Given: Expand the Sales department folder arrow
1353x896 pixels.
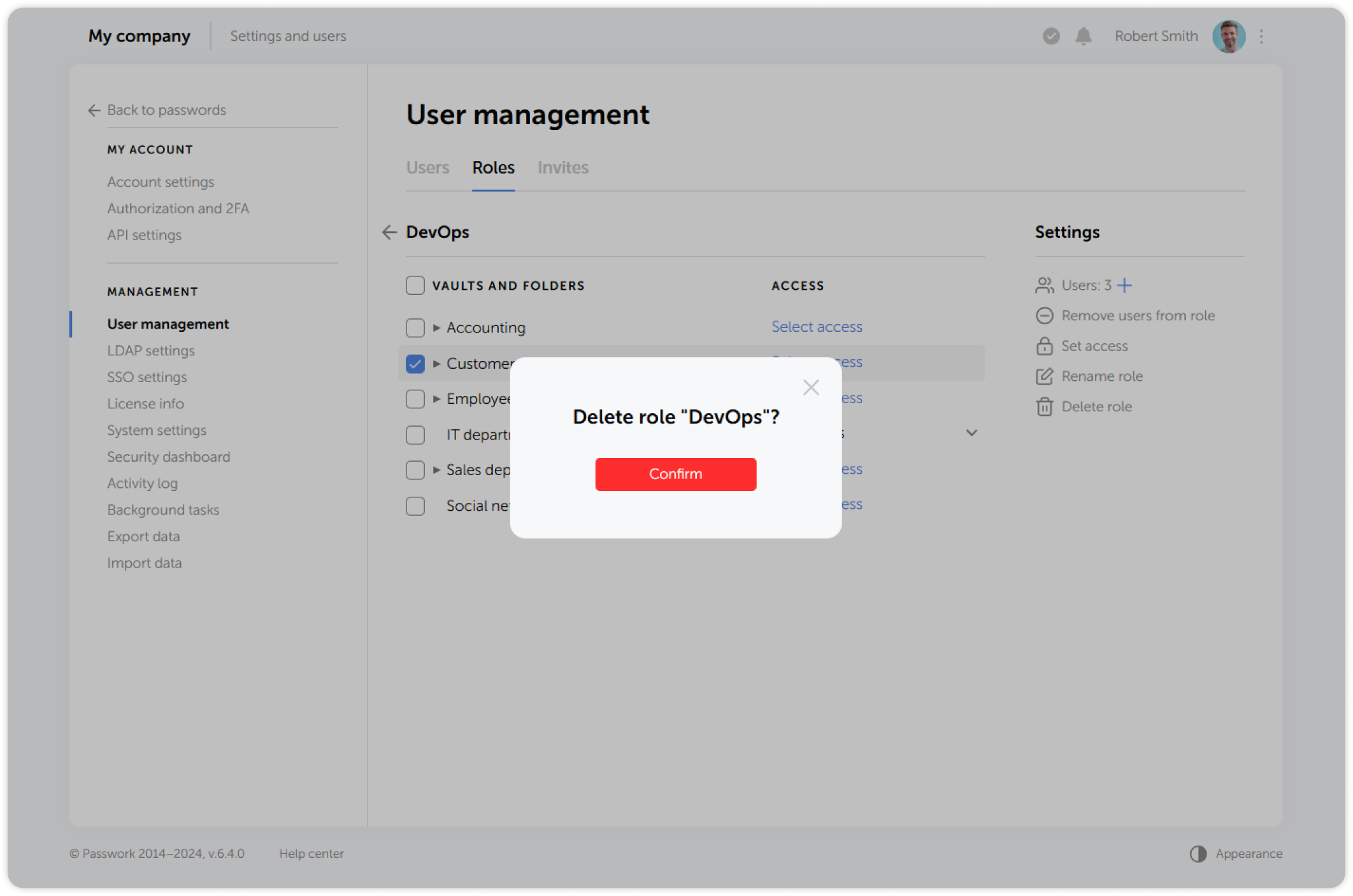Looking at the screenshot, I should (x=436, y=470).
